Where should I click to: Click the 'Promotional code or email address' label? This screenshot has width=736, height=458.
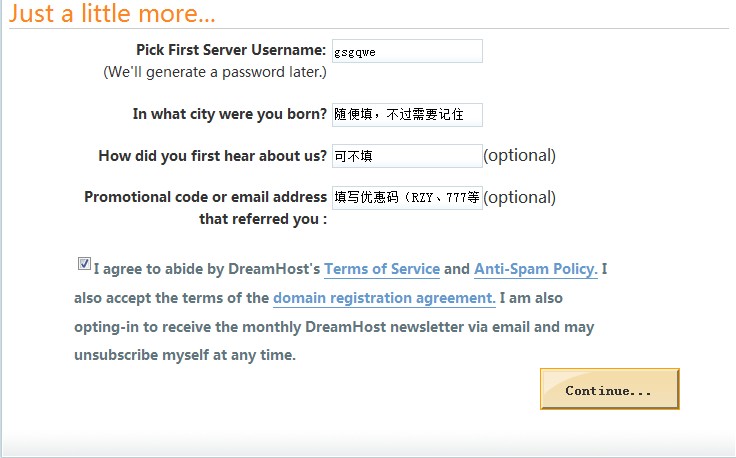pyautogui.click(x=206, y=197)
